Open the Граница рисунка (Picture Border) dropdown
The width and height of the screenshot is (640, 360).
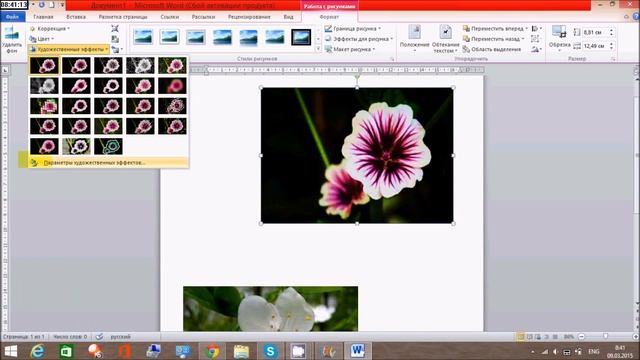(353, 29)
